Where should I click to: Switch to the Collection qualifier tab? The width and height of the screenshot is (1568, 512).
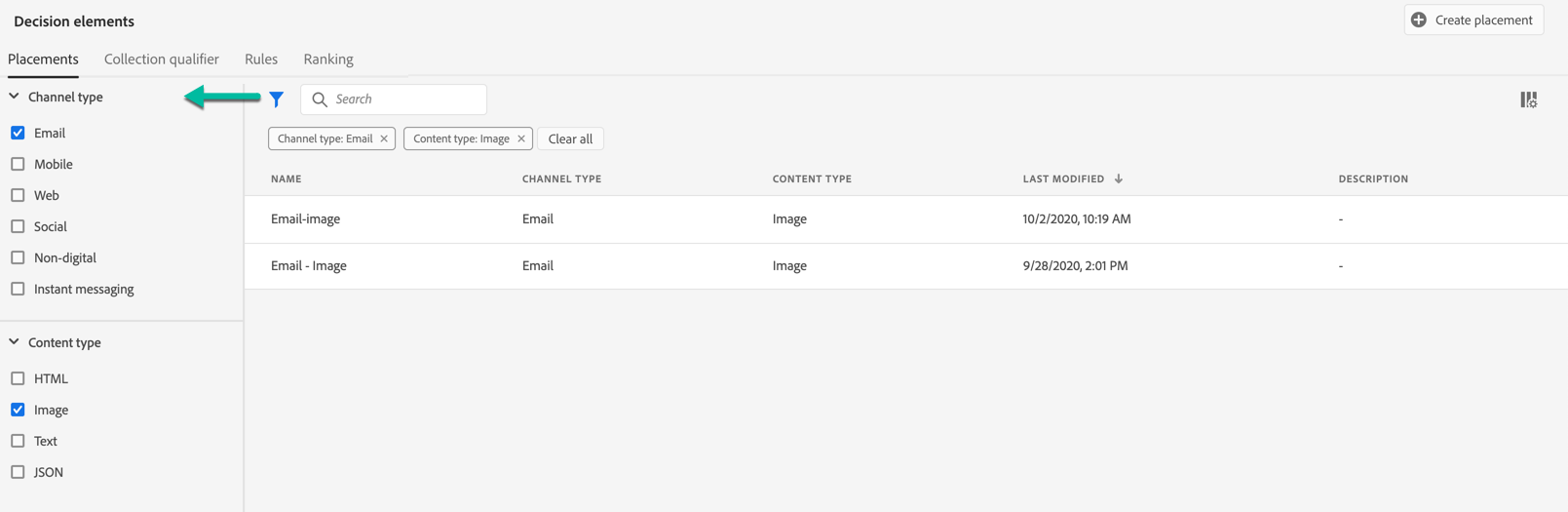162,59
